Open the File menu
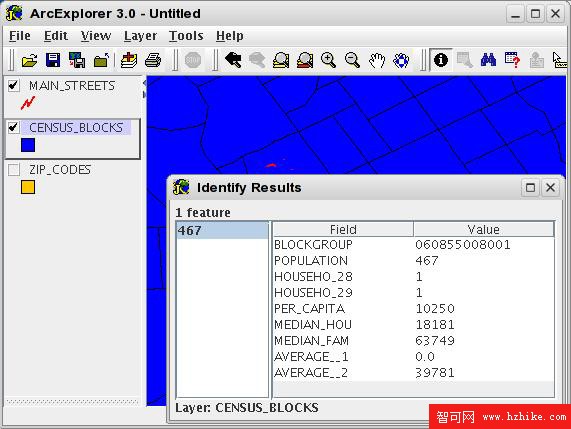 [x=20, y=36]
